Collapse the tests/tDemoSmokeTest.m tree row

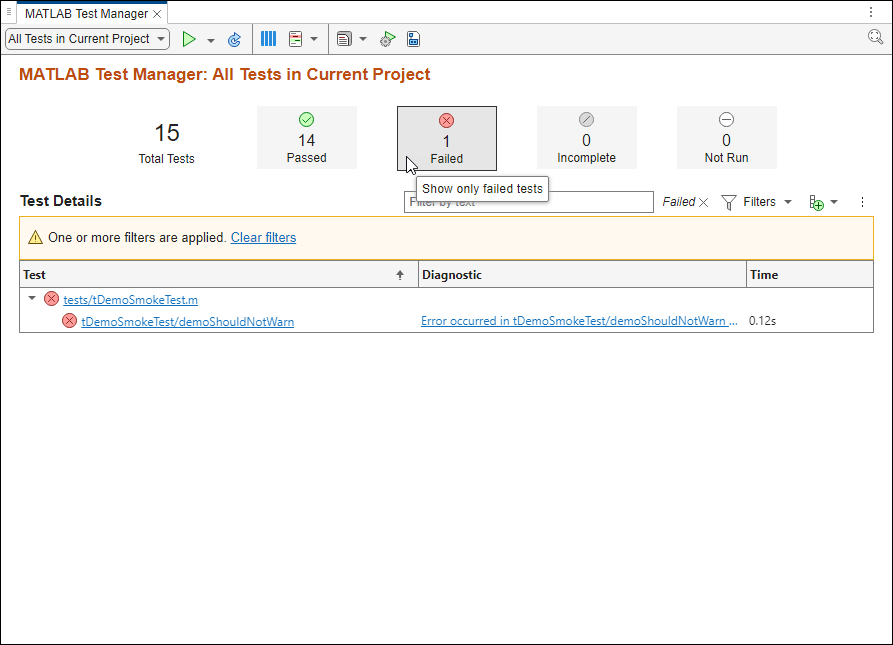click(x=32, y=298)
